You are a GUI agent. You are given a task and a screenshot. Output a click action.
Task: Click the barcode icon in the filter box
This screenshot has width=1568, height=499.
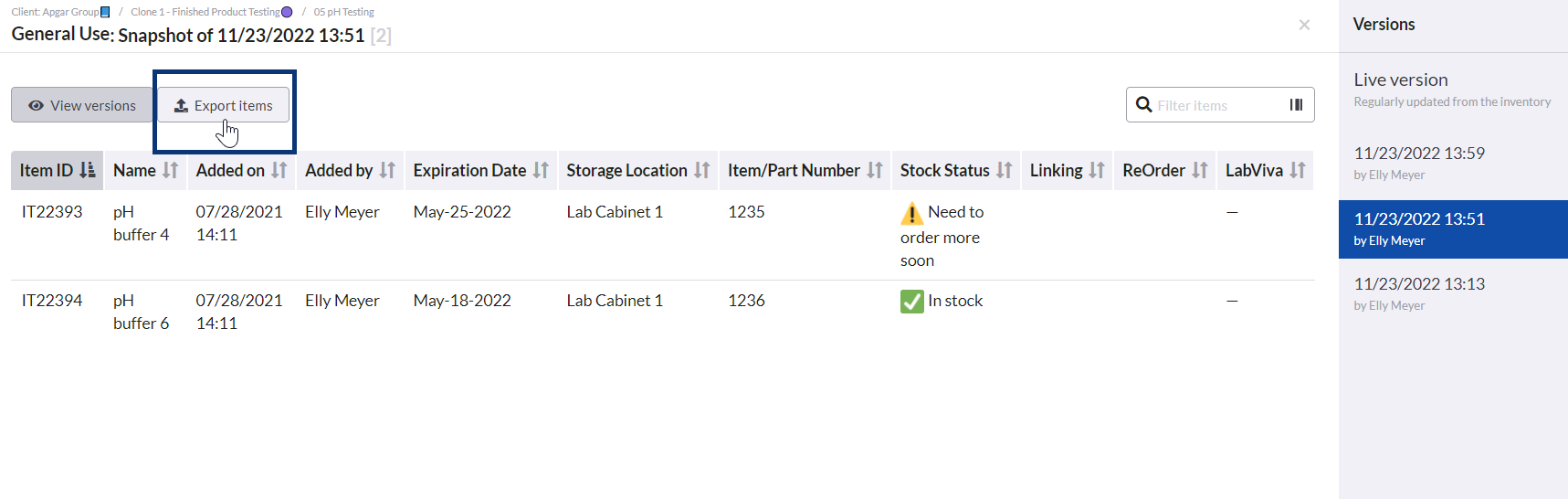(x=1296, y=105)
